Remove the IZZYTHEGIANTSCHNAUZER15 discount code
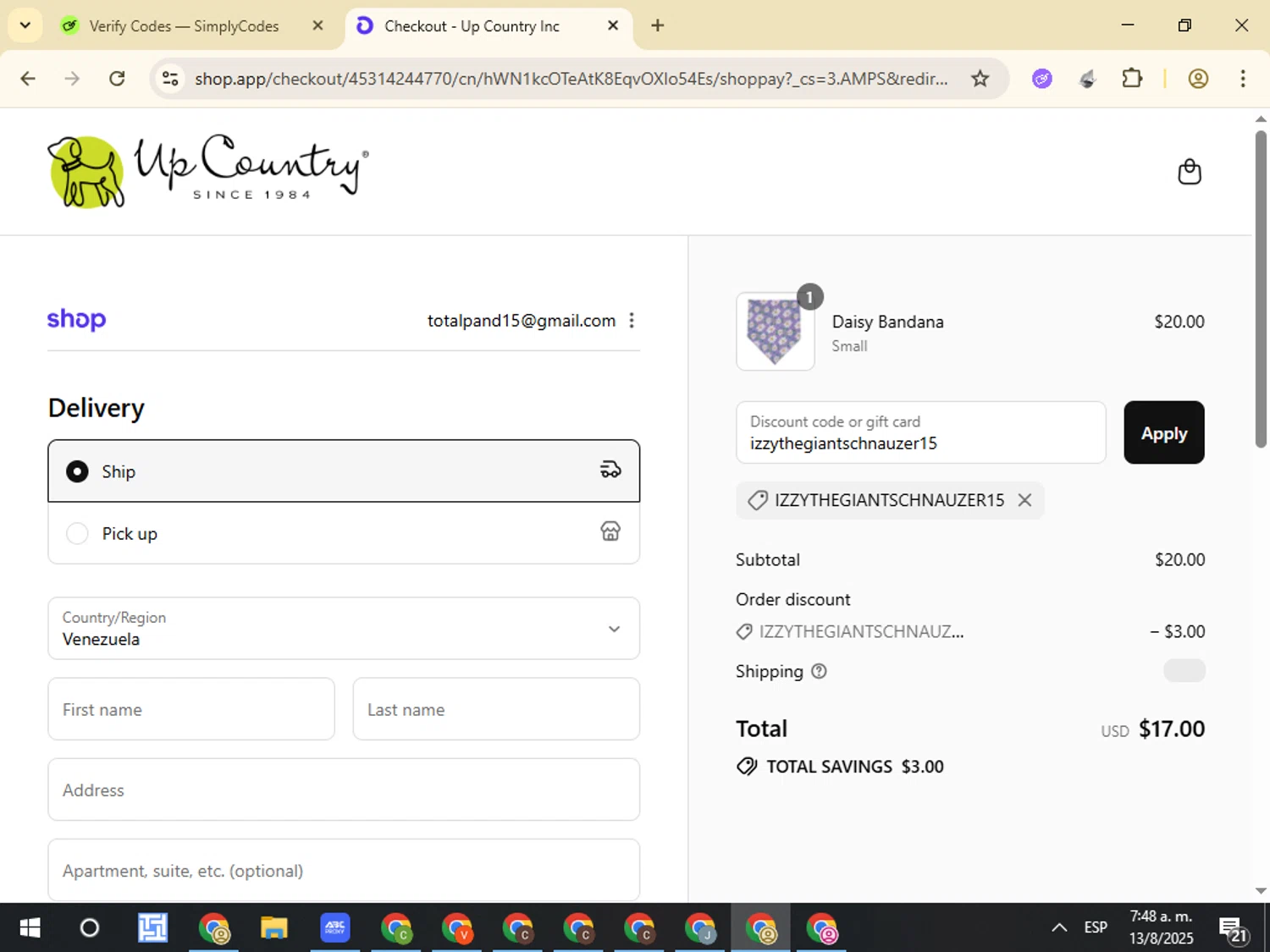 1024,500
